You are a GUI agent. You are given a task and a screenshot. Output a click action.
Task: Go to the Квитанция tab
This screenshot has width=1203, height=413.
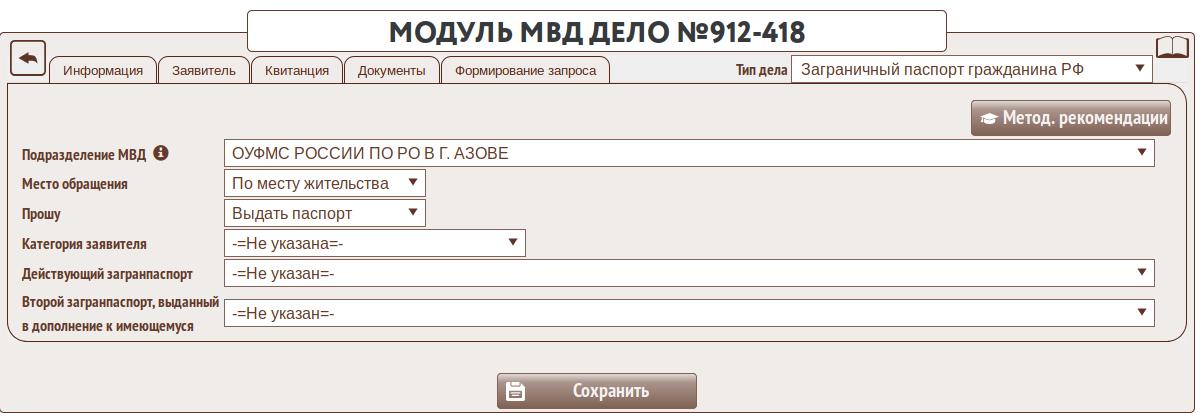(297, 70)
